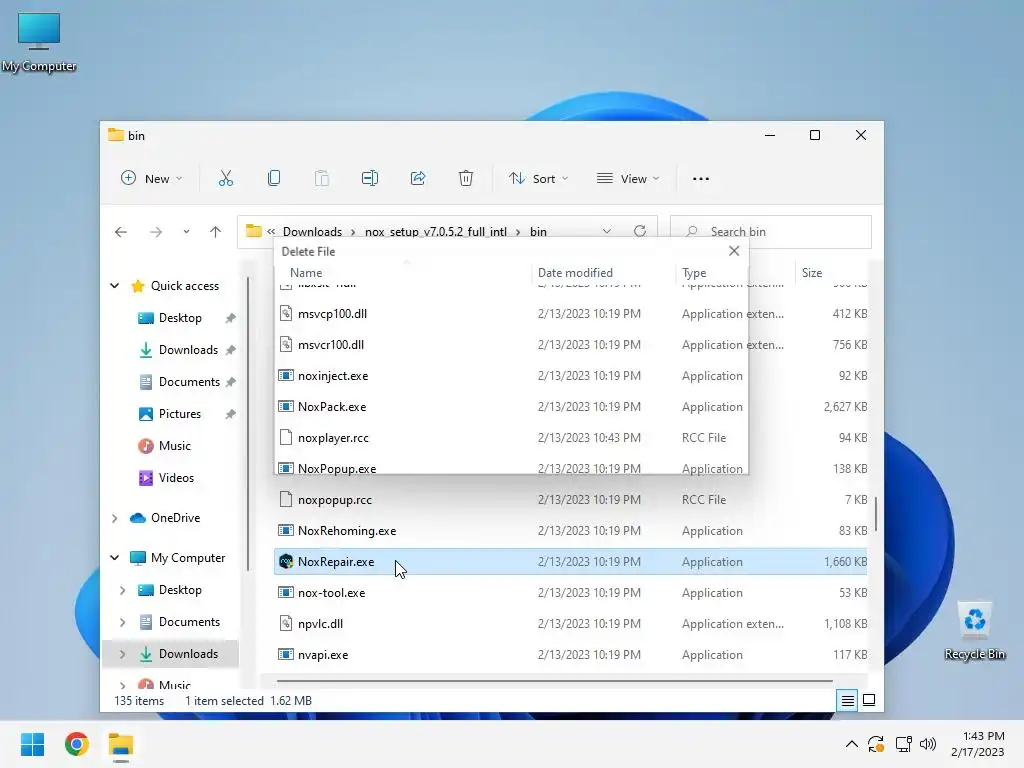Click the taskbar clock and date
The image size is (1024, 768).
click(978, 744)
